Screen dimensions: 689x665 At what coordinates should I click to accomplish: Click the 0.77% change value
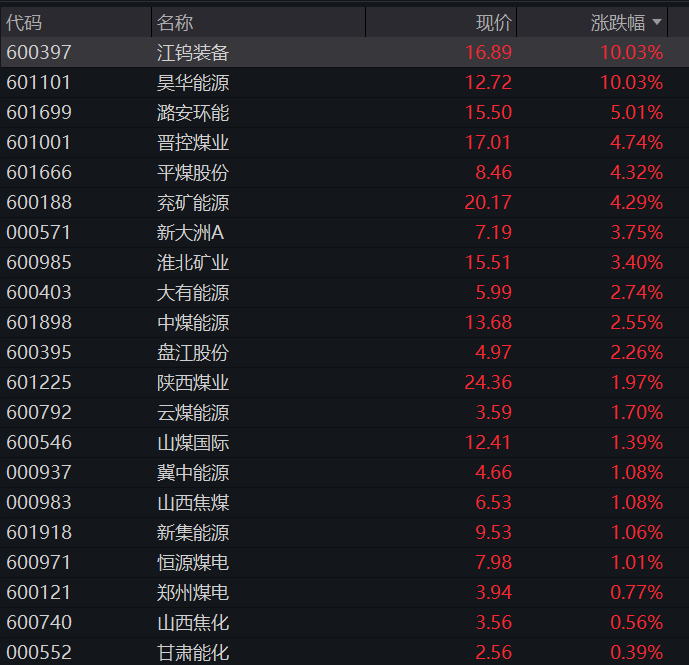point(637,593)
